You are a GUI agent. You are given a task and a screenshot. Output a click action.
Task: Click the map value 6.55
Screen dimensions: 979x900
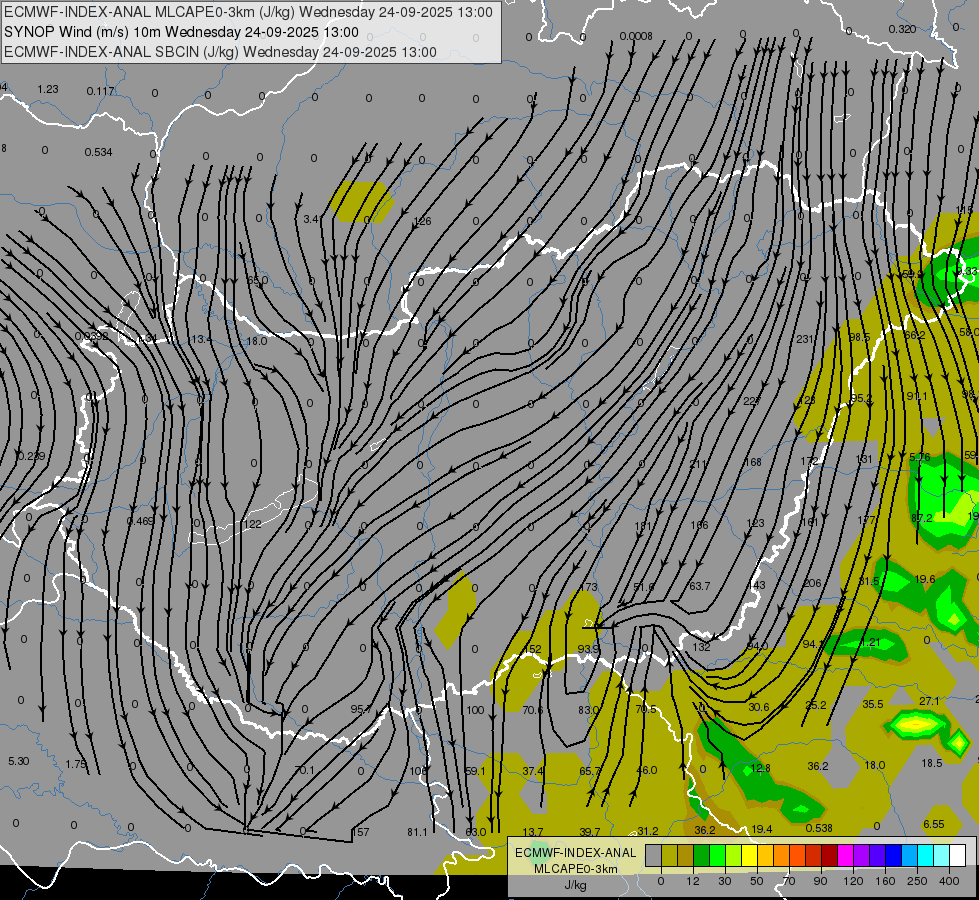[x=934, y=824]
